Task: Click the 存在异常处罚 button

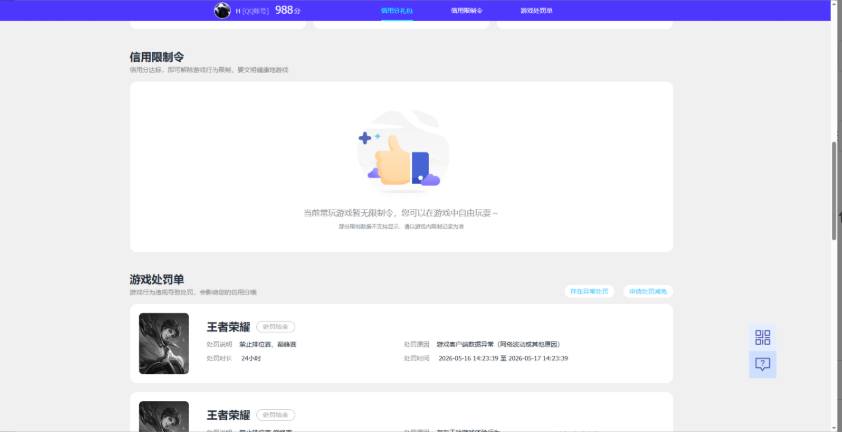Action: (589, 291)
